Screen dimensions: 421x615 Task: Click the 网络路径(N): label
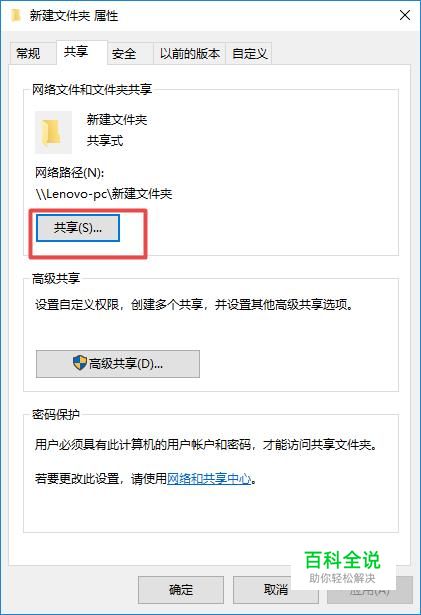[x=69, y=172]
